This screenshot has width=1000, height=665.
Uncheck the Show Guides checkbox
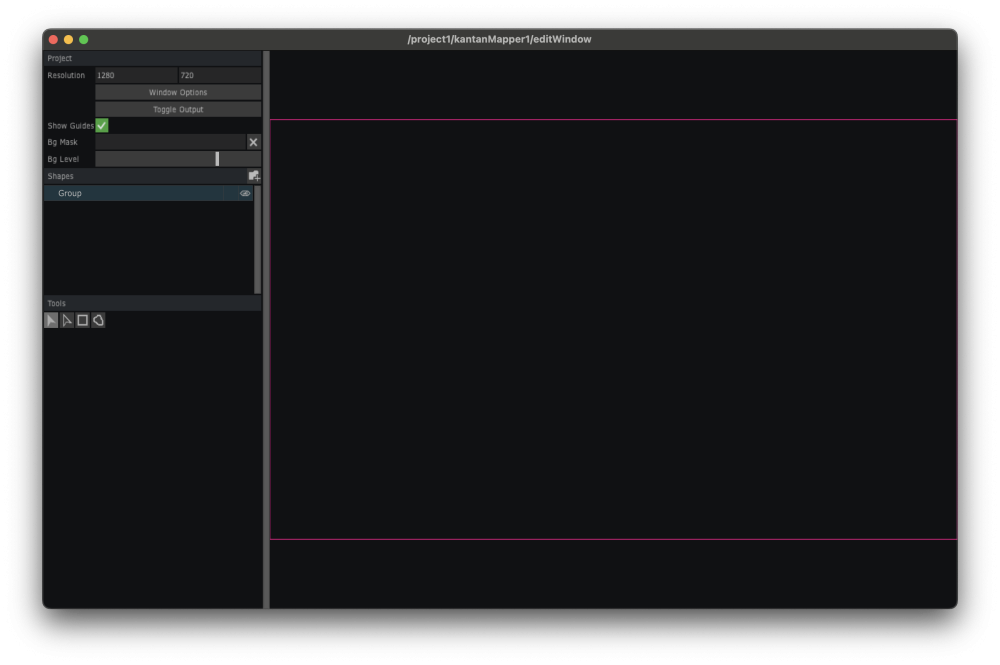102,126
